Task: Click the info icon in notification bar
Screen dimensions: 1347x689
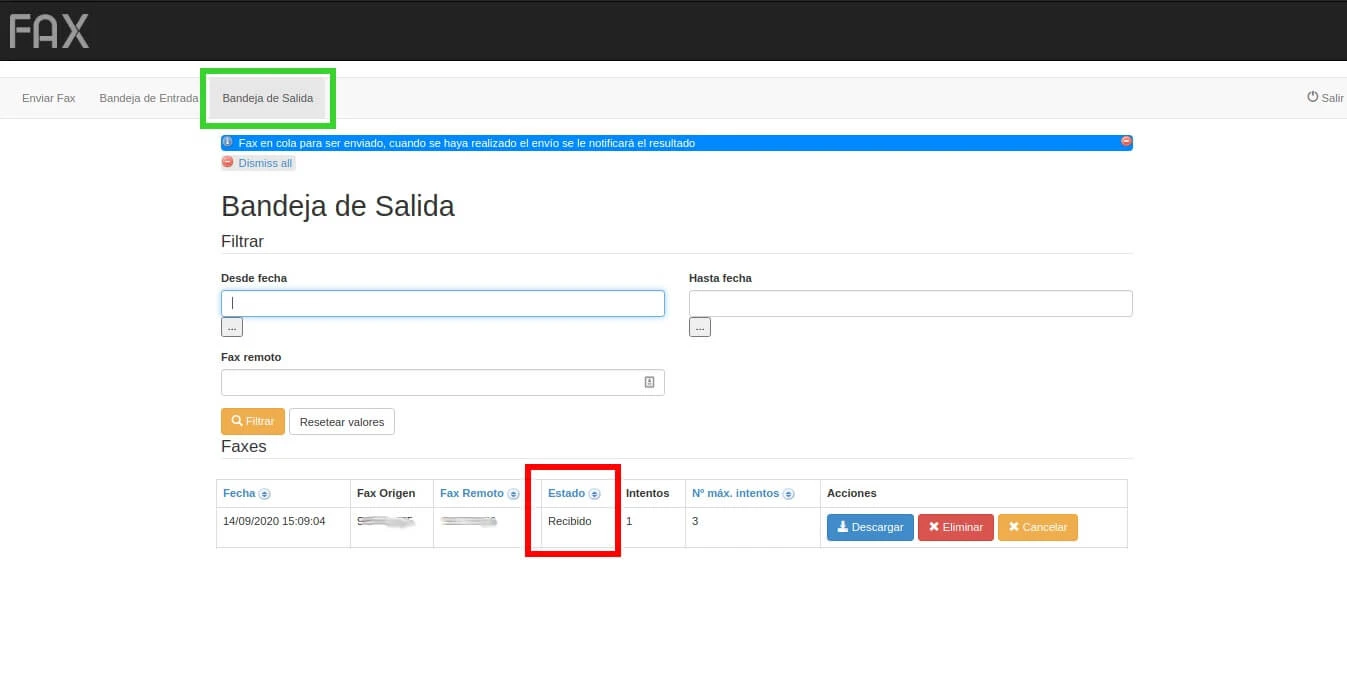Action: point(228,142)
